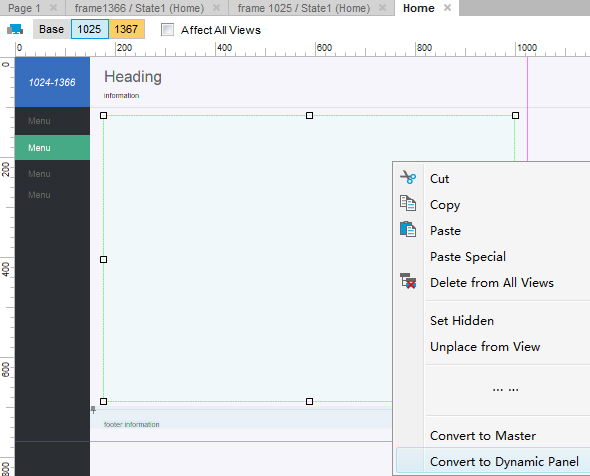This screenshot has width=590, height=476.
Task: Switch to the Base adaptive view
Action: pos(52,29)
